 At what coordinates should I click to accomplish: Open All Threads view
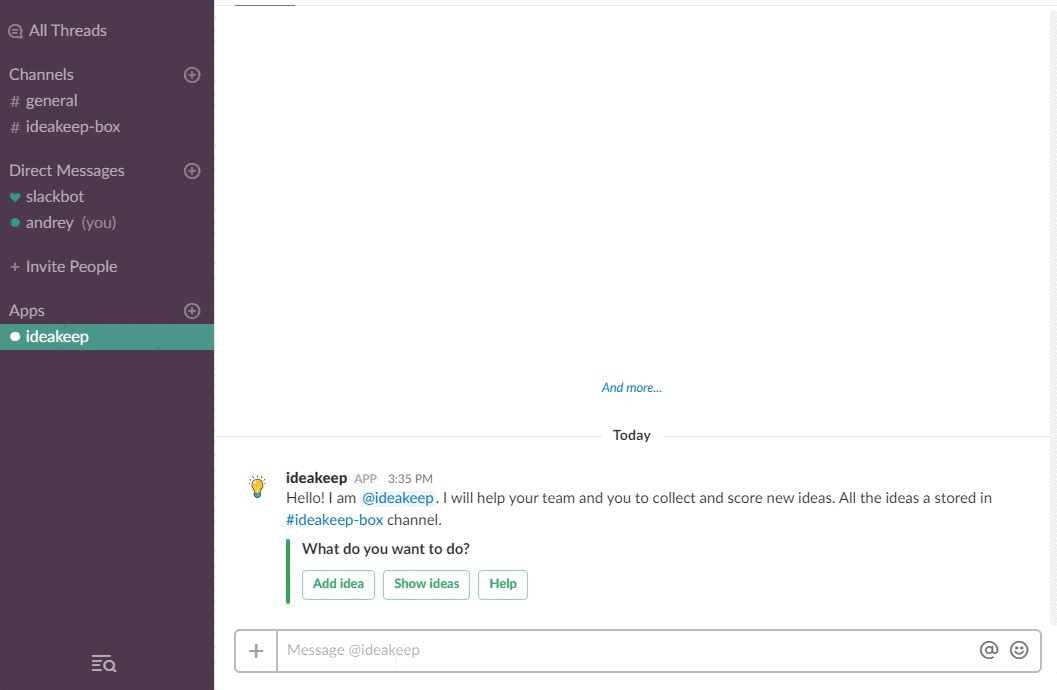[x=67, y=31]
